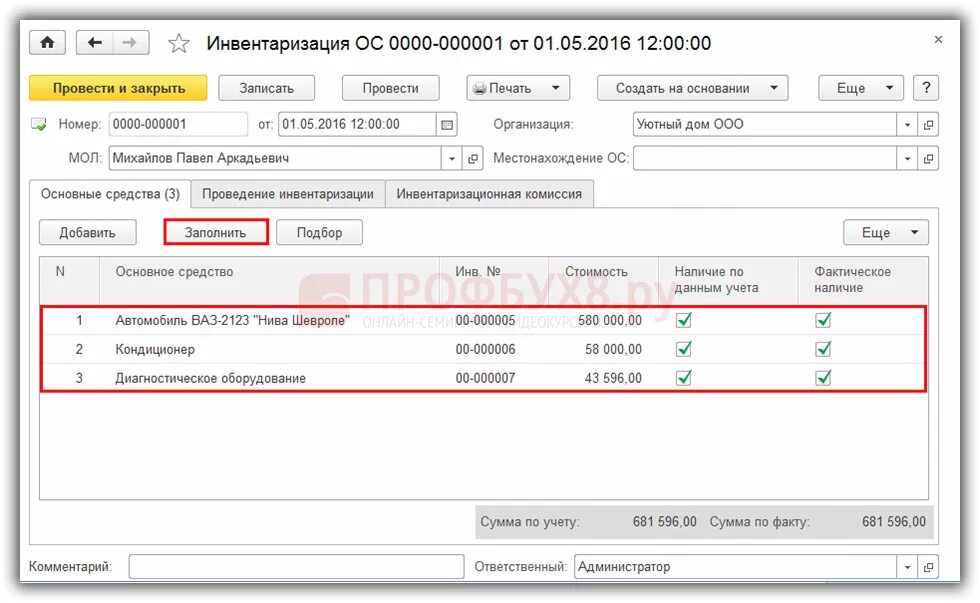Image resolution: width=980 pixels, height=603 pixels.
Task: Click cost value 43 596,00
Action: [613, 378]
